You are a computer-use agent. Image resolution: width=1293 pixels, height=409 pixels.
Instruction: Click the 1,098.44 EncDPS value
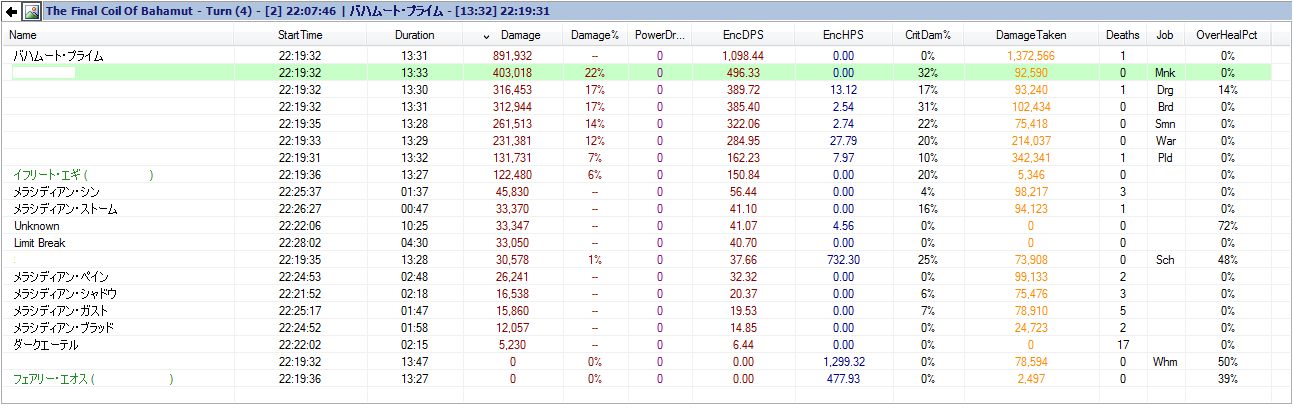coord(743,56)
